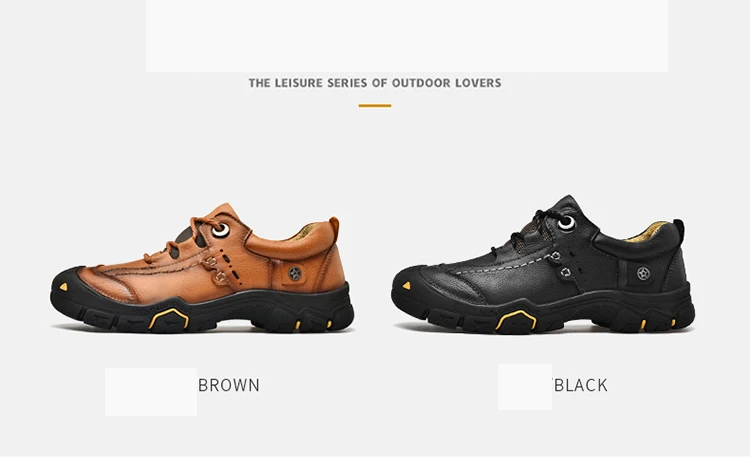Select the BLACK color label
750x463 pixels.
pos(581,385)
